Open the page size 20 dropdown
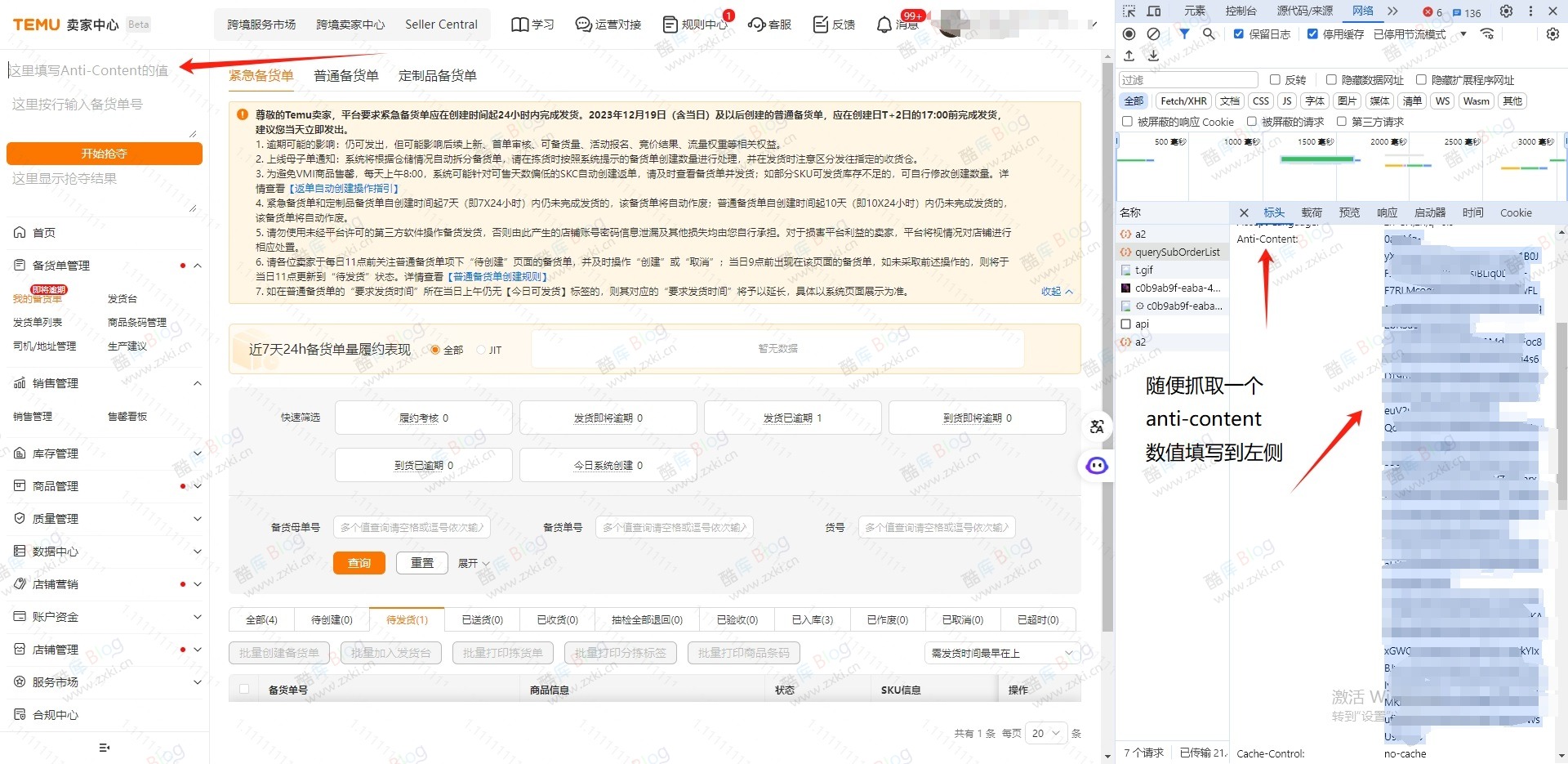 pyautogui.click(x=1045, y=733)
